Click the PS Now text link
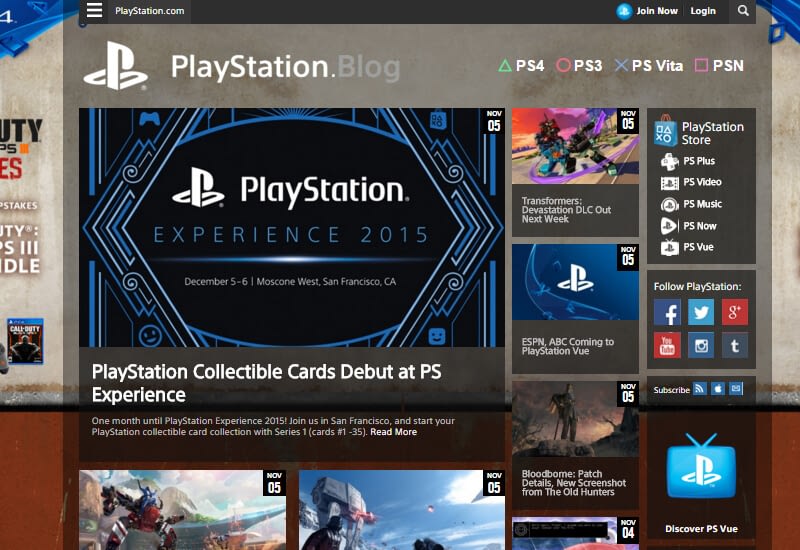800x550 pixels. [699, 226]
